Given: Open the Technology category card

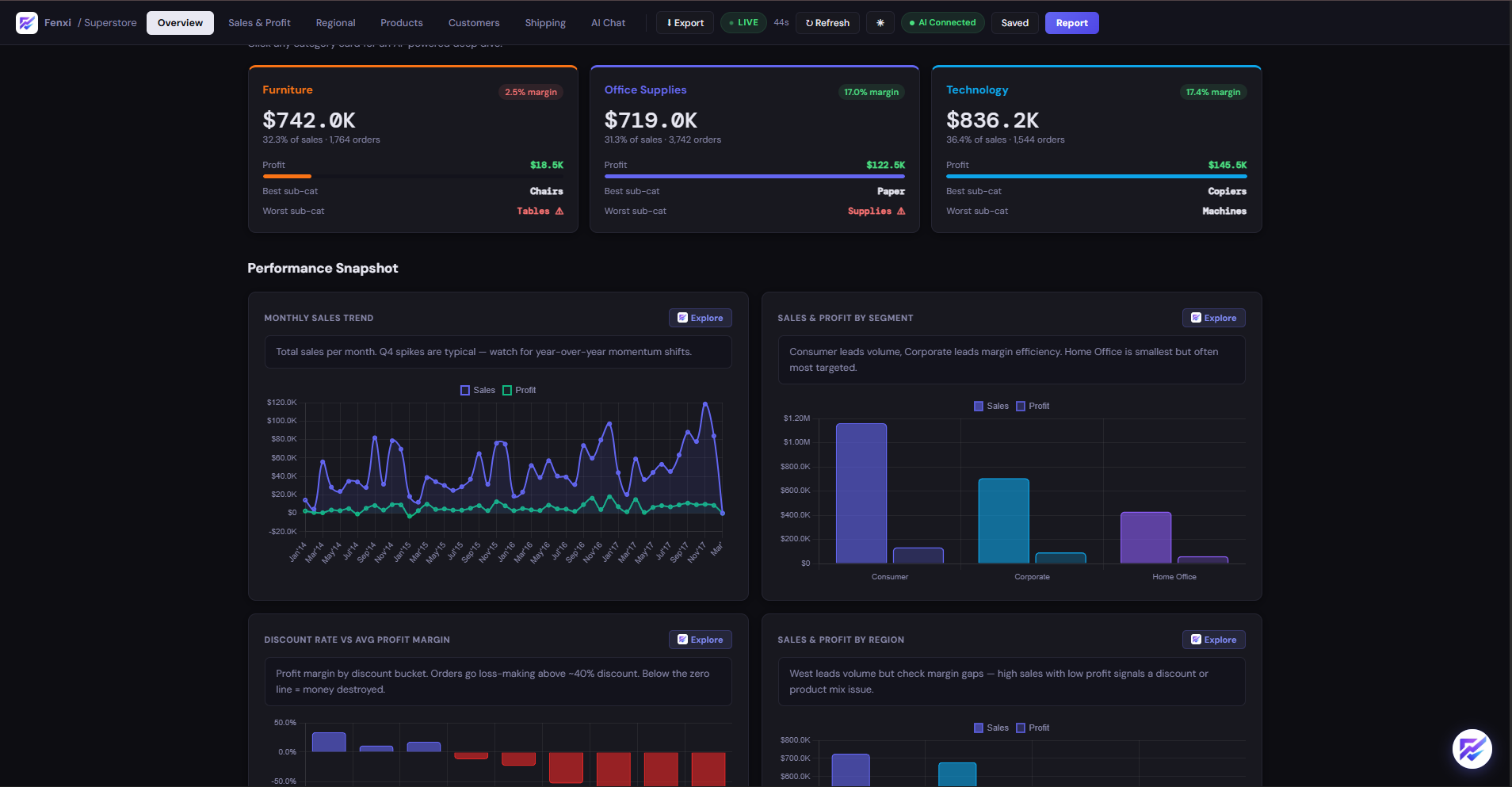Looking at the screenshot, I should tap(1096, 149).
